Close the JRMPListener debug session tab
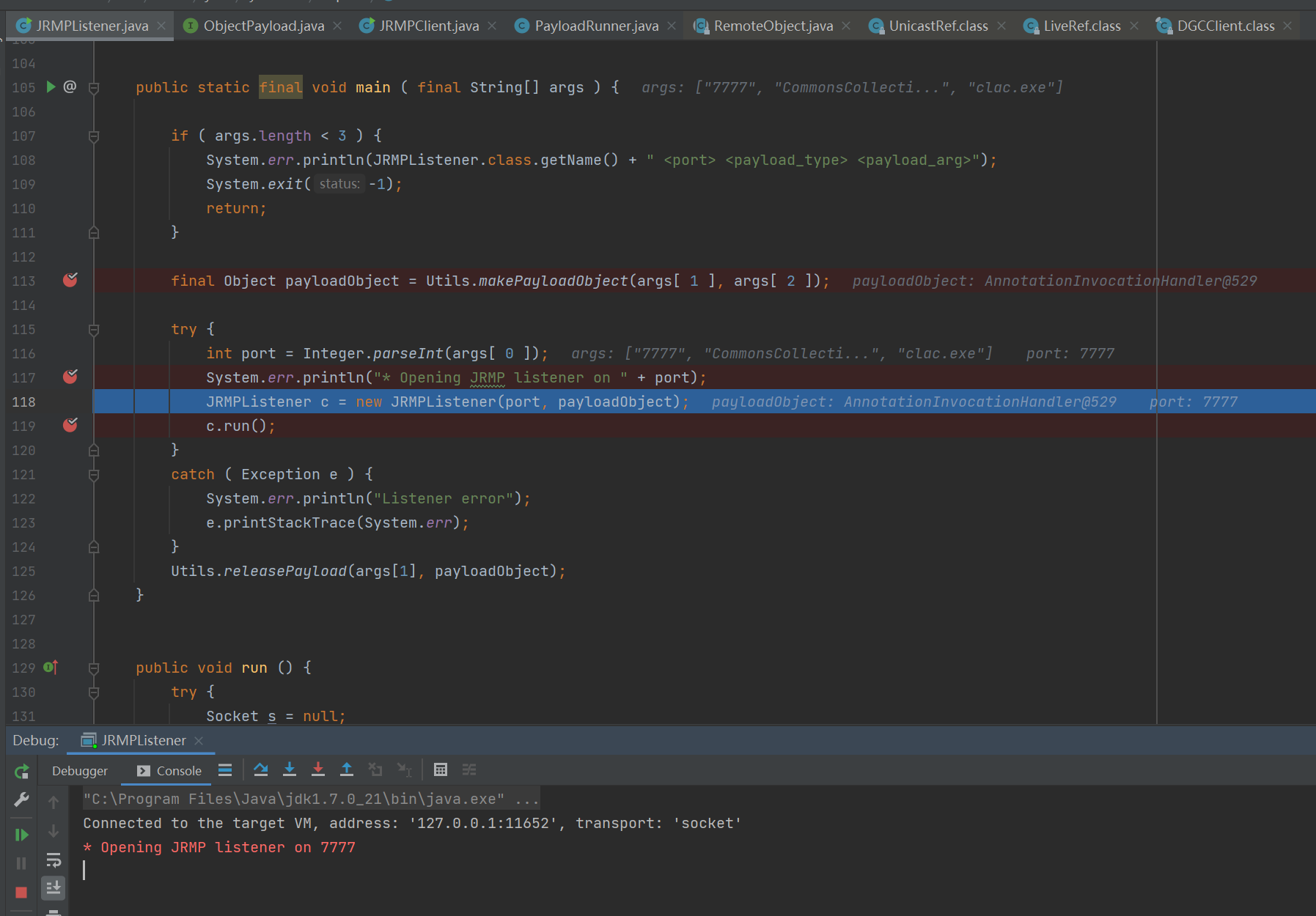Screen dimensions: 1316x916 [x=199, y=741]
